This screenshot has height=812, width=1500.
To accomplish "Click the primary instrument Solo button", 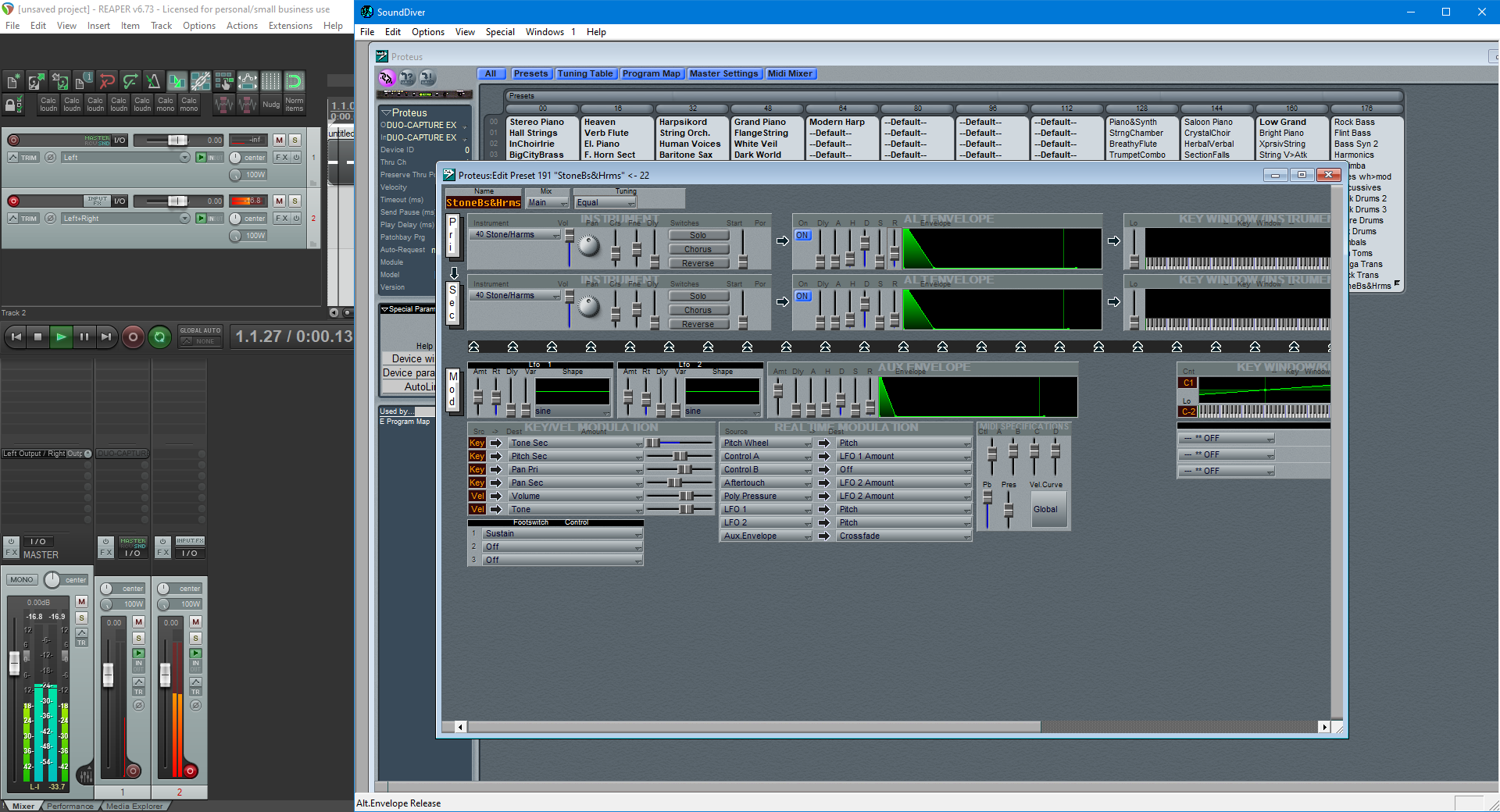I will (698, 235).
